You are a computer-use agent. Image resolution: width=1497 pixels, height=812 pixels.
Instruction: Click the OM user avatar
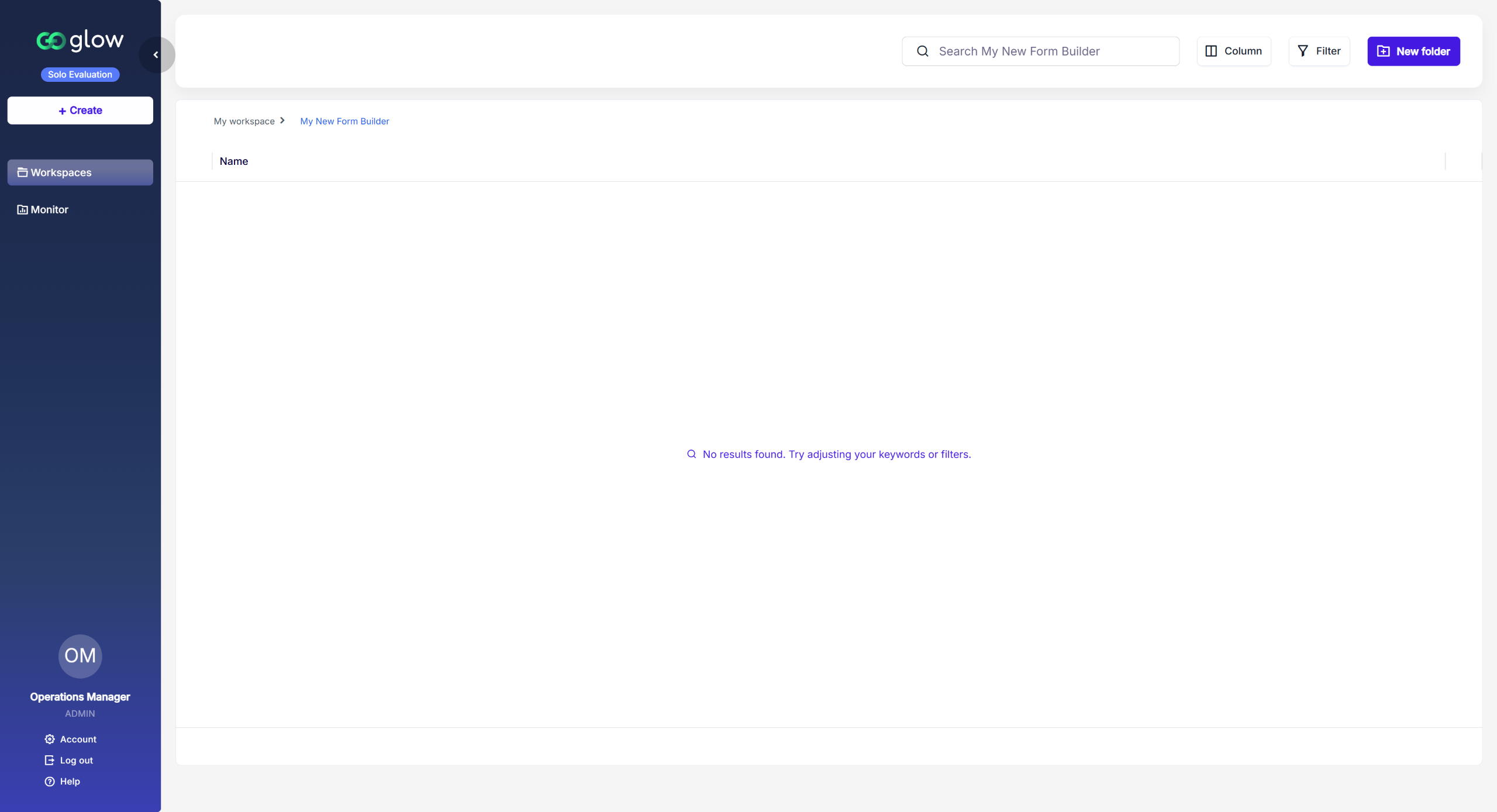point(80,656)
